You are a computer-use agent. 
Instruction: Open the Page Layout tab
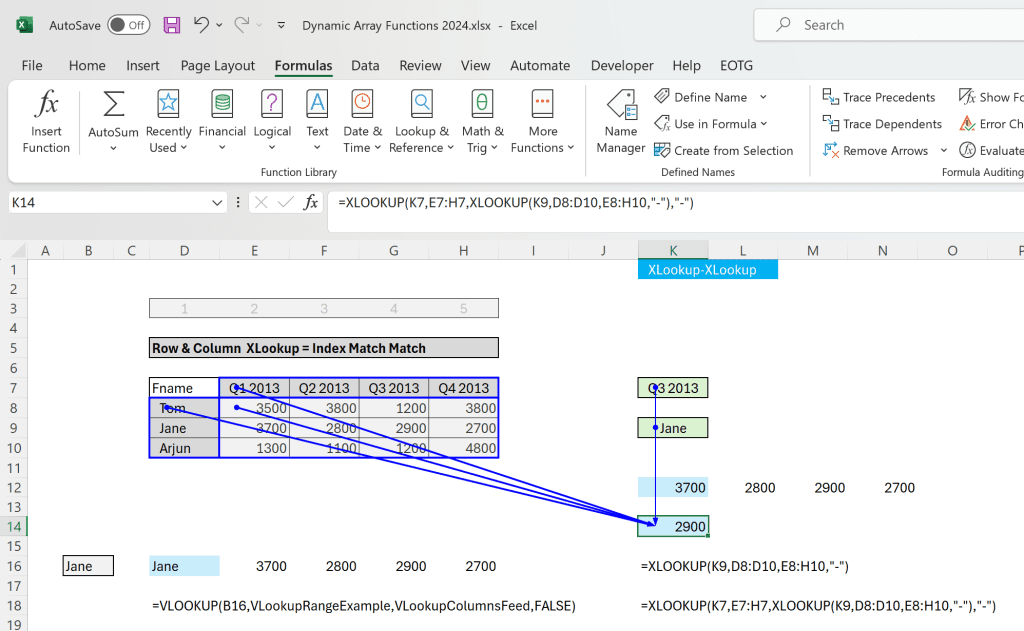[x=217, y=66]
